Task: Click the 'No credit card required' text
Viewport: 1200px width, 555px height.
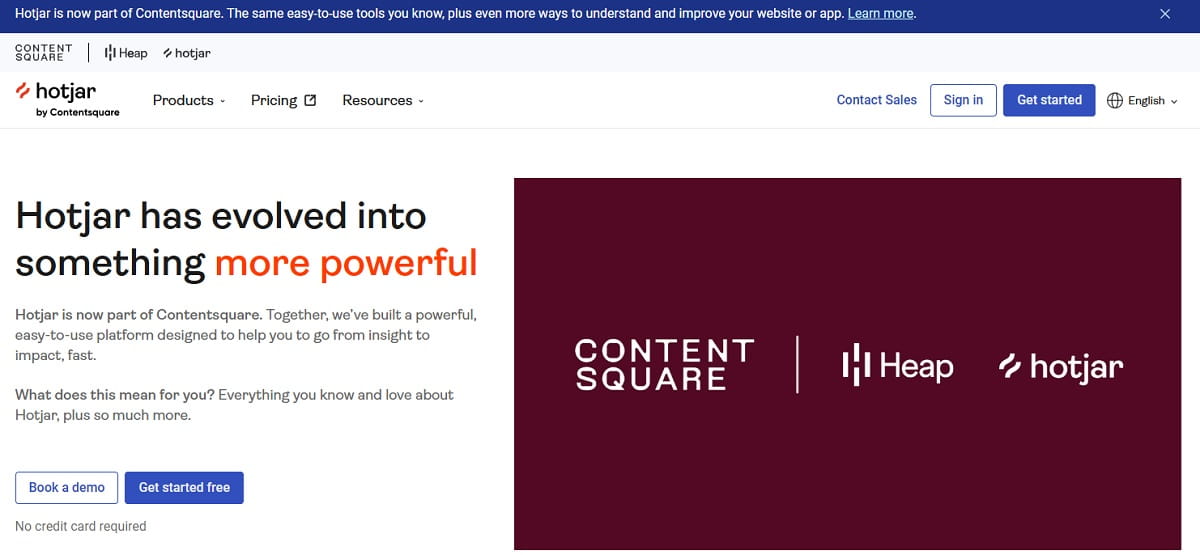Action: (x=81, y=526)
